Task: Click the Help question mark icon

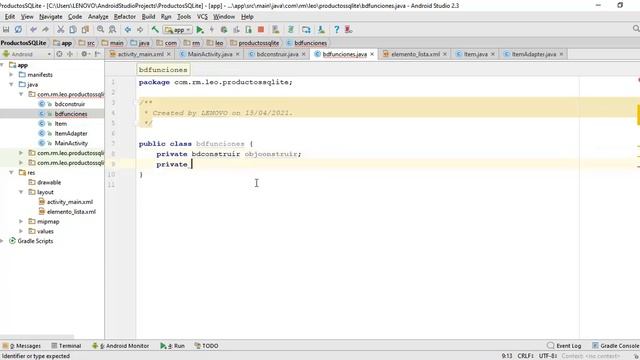Action: pyautogui.click(x=336, y=29)
